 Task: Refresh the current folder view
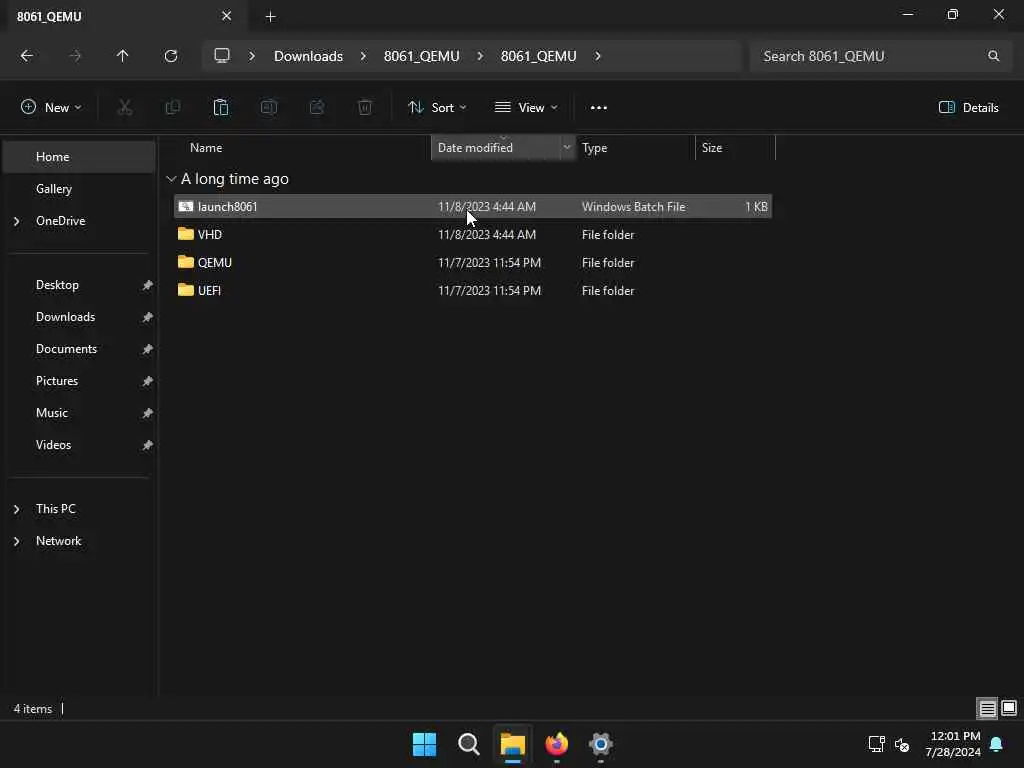(x=171, y=56)
